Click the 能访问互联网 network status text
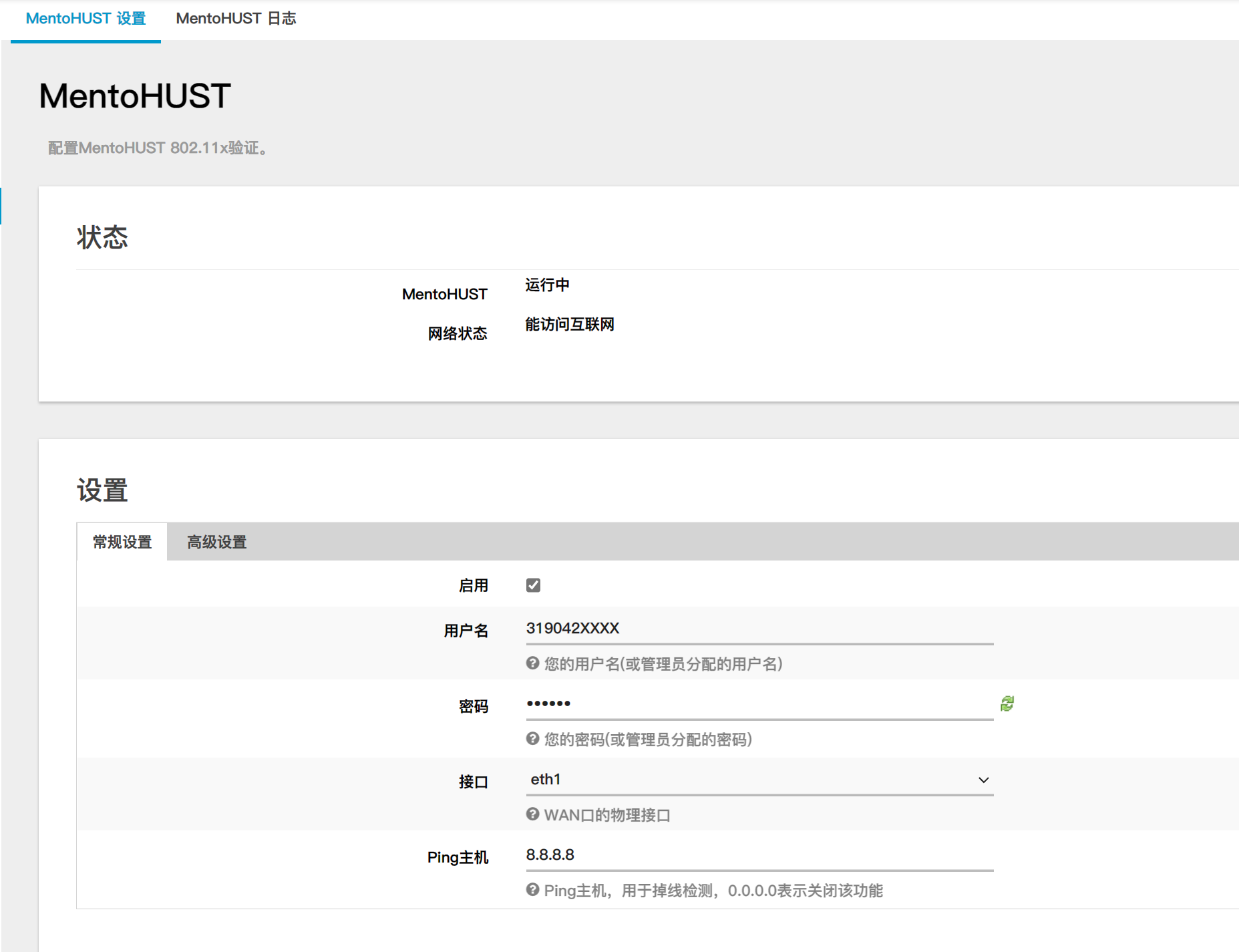Screen dimensions: 1239x952 click(569, 325)
